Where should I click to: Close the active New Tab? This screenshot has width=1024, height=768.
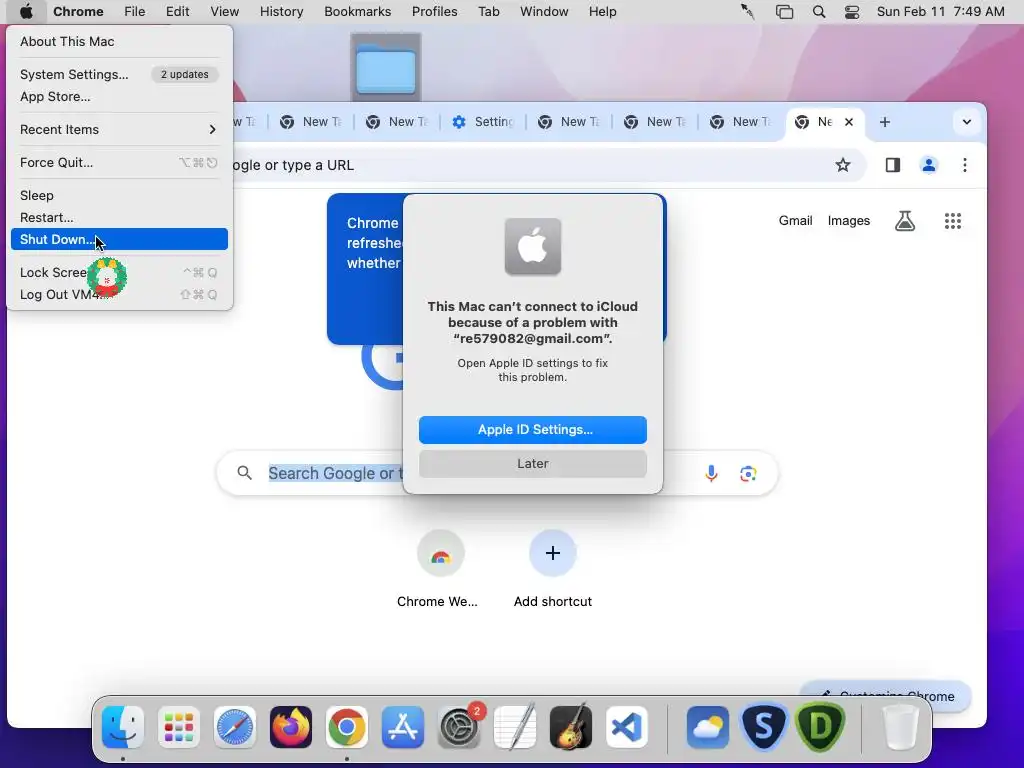pyautogui.click(x=849, y=122)
